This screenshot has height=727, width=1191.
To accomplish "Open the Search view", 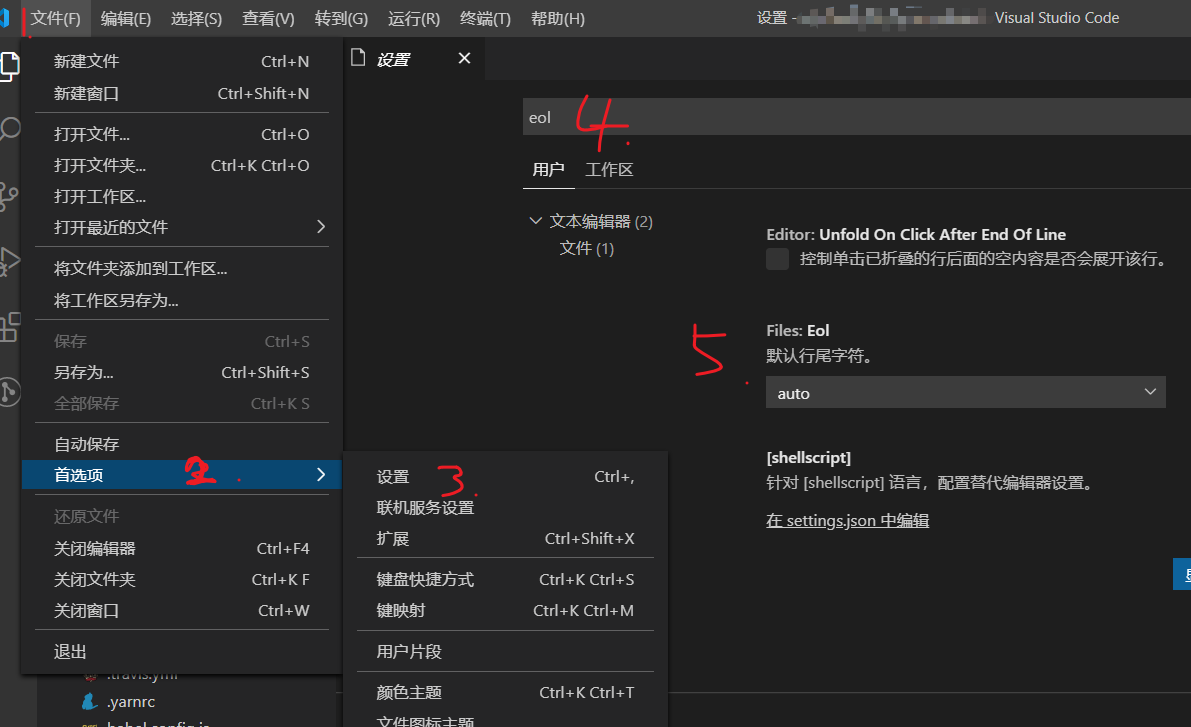I will 10,128.
